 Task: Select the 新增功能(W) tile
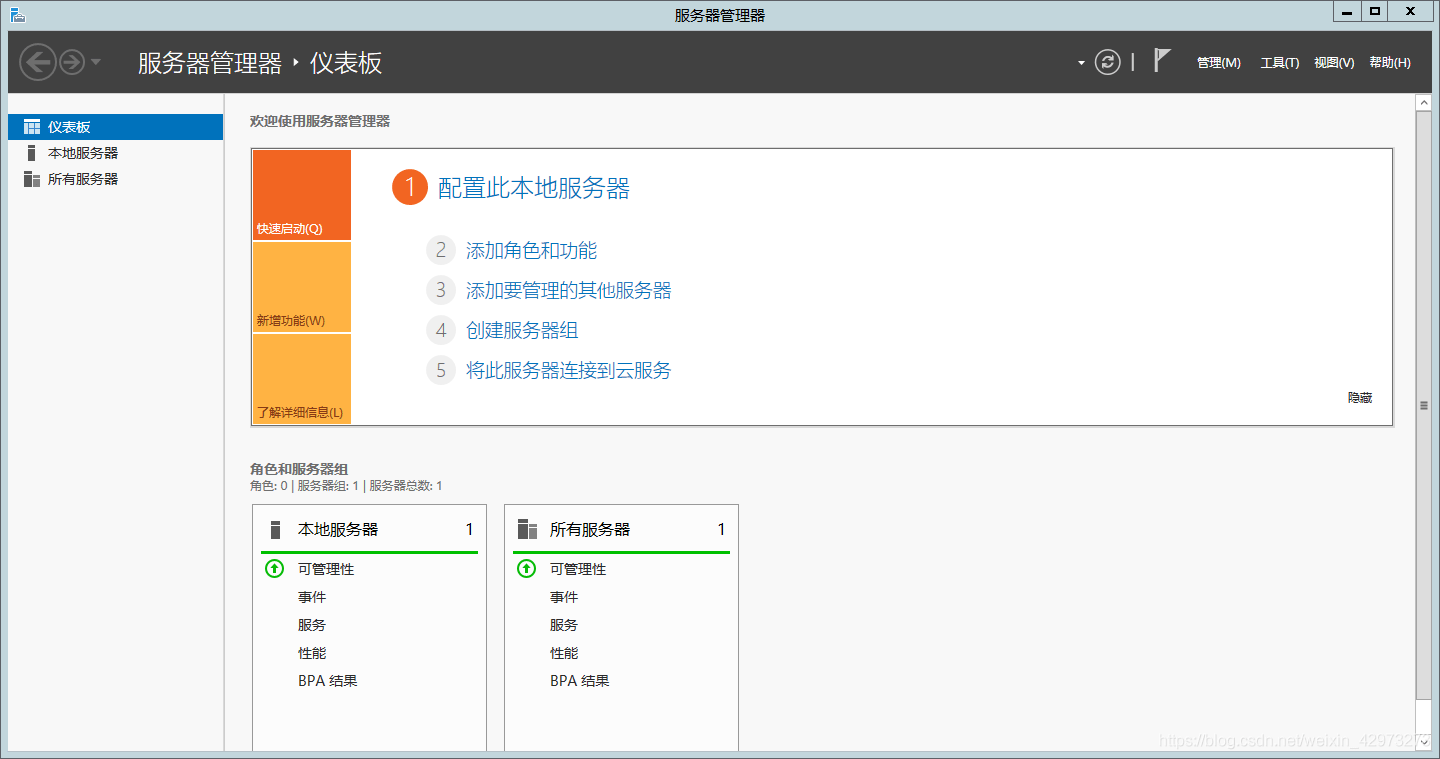(302, 287)
